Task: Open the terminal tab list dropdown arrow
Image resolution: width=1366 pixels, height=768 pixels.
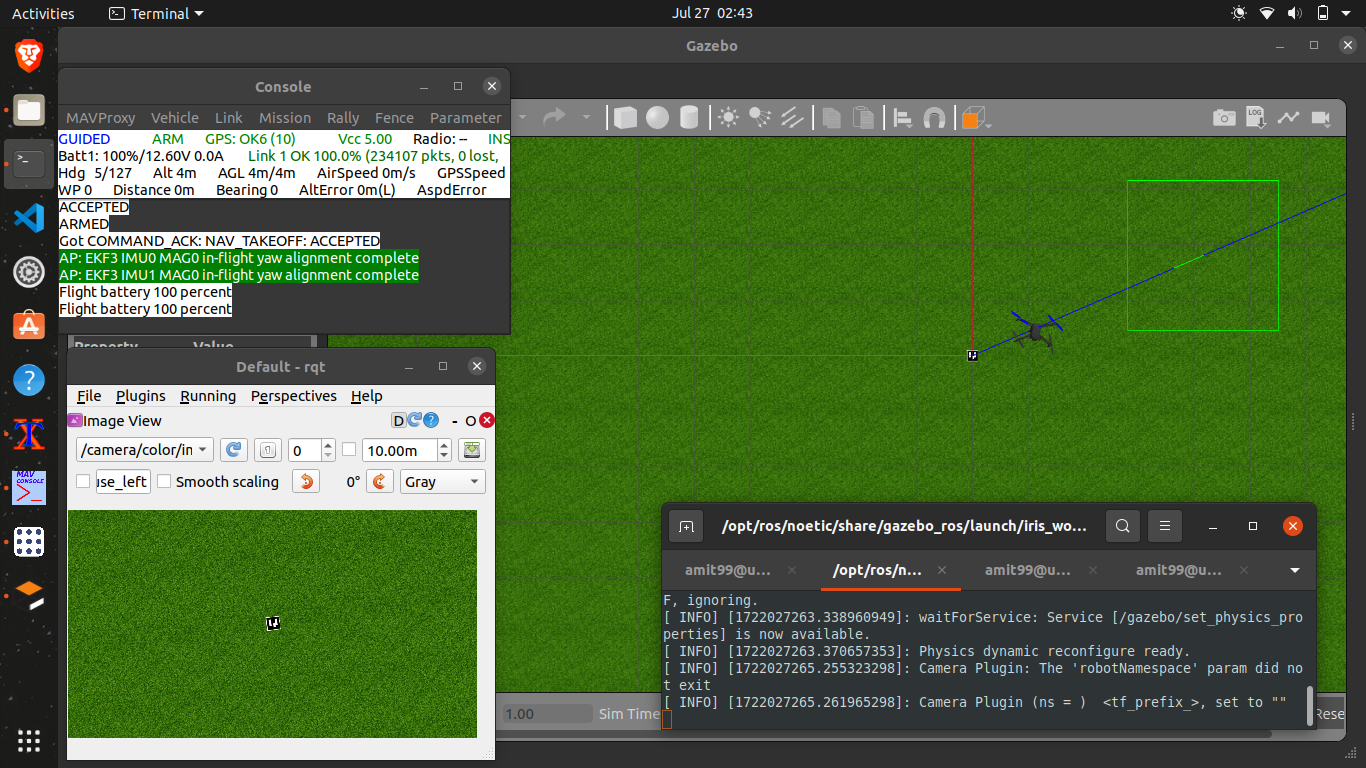Action: (1295, 571)
